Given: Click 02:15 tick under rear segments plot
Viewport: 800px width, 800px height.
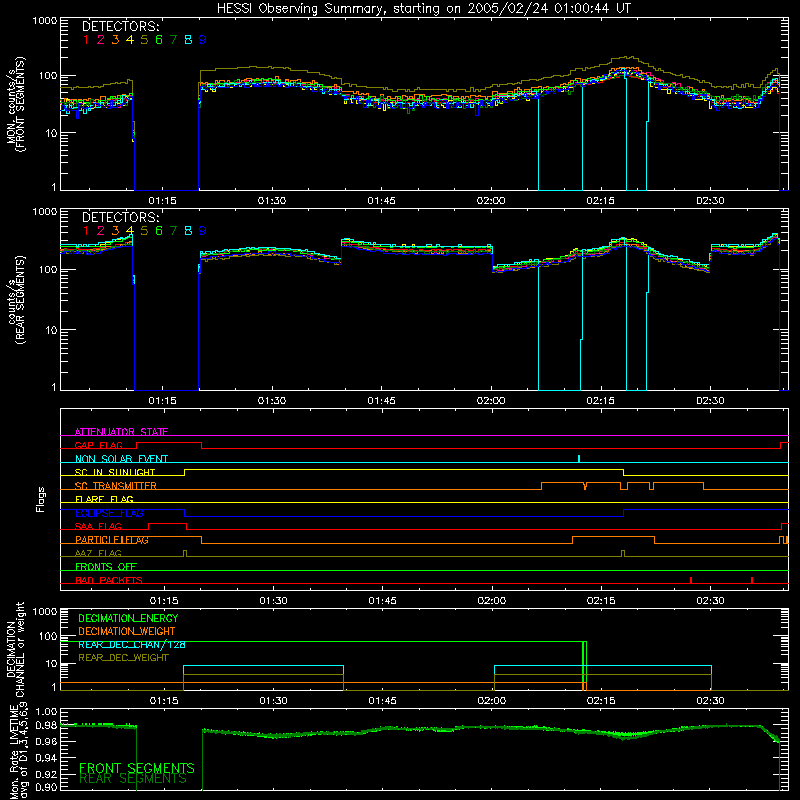Looking at the screenshot, I should pyautogui.click(x=601, y=401).
